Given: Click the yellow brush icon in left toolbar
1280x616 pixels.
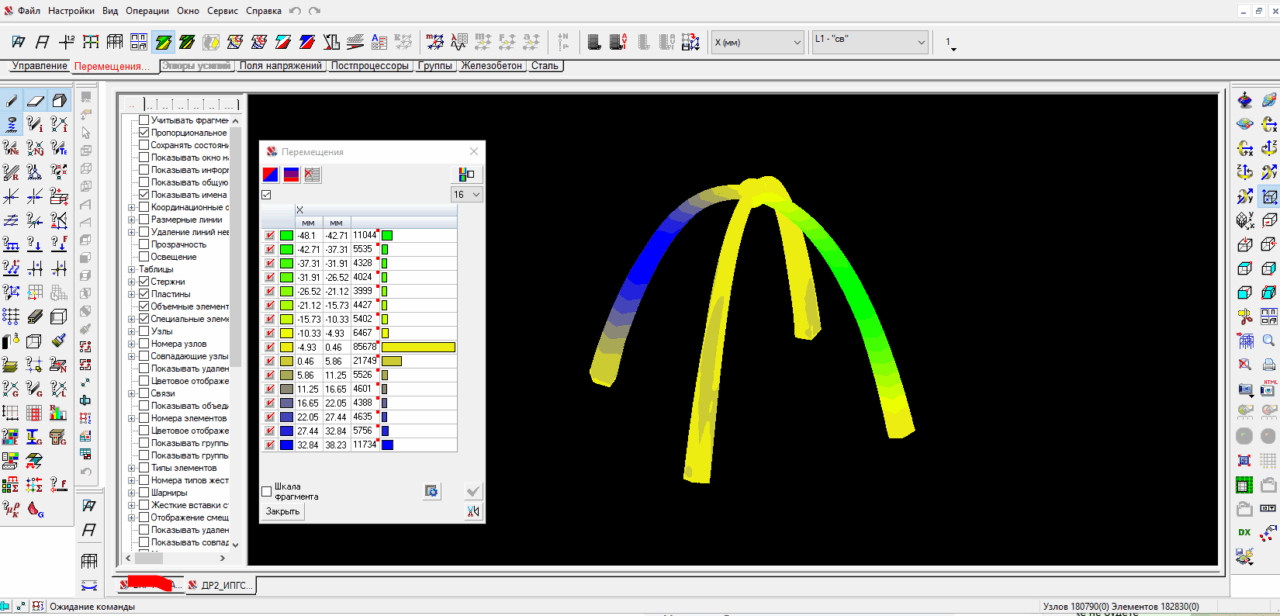Looking at the screenshot, I should point(59,340).
